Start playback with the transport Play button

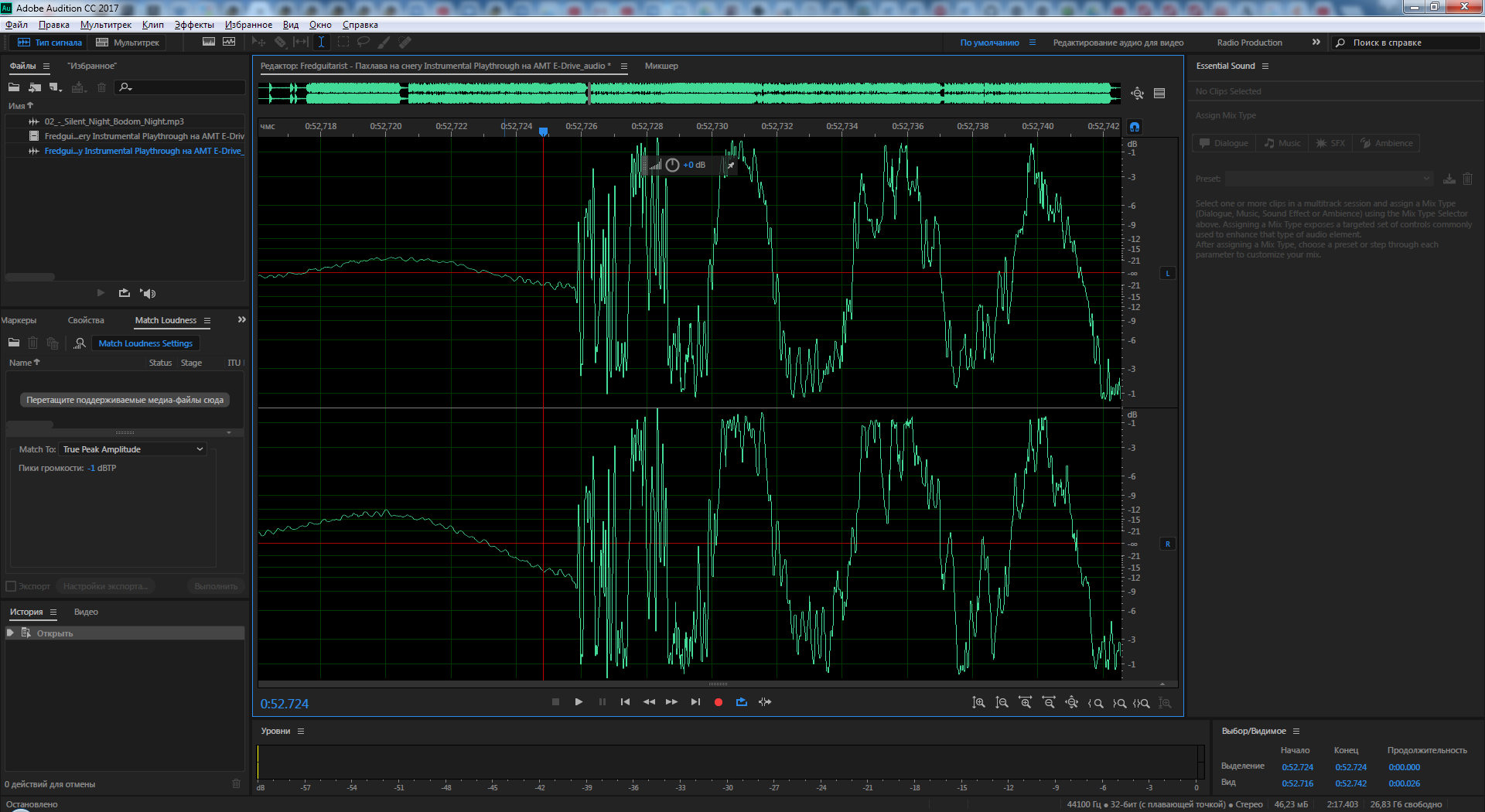coord(579,702)
